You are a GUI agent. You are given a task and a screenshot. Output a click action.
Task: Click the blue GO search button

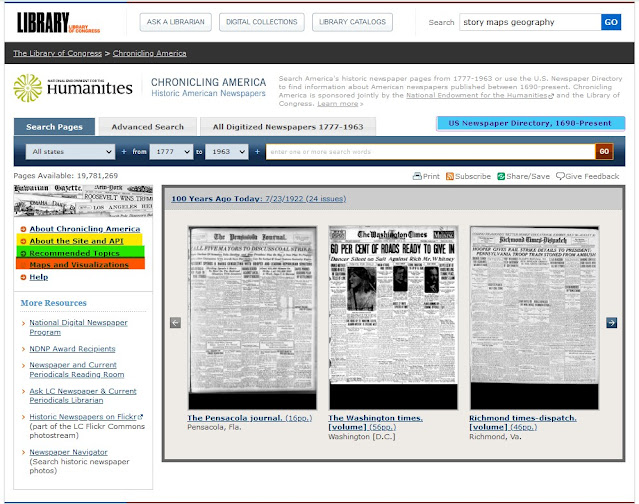tap(611, 22)
